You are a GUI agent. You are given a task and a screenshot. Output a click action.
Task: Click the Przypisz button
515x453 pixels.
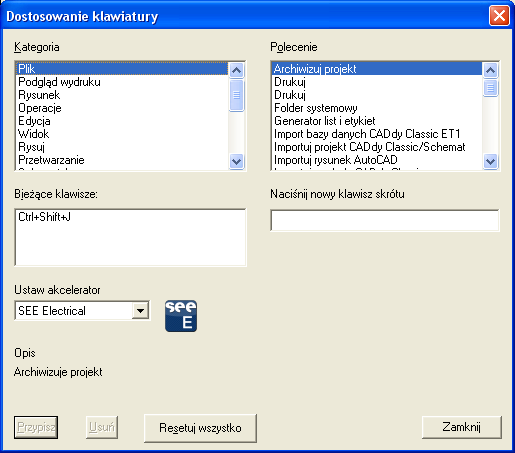point(36,427)
